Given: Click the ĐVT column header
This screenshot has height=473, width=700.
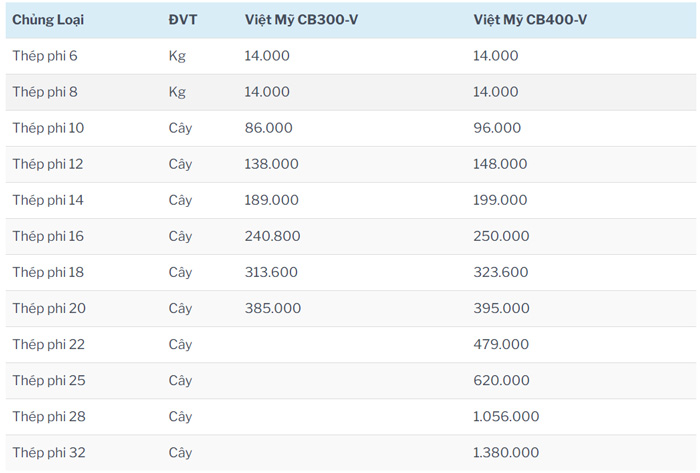Looking at the screenshot, I should point(181,20).
